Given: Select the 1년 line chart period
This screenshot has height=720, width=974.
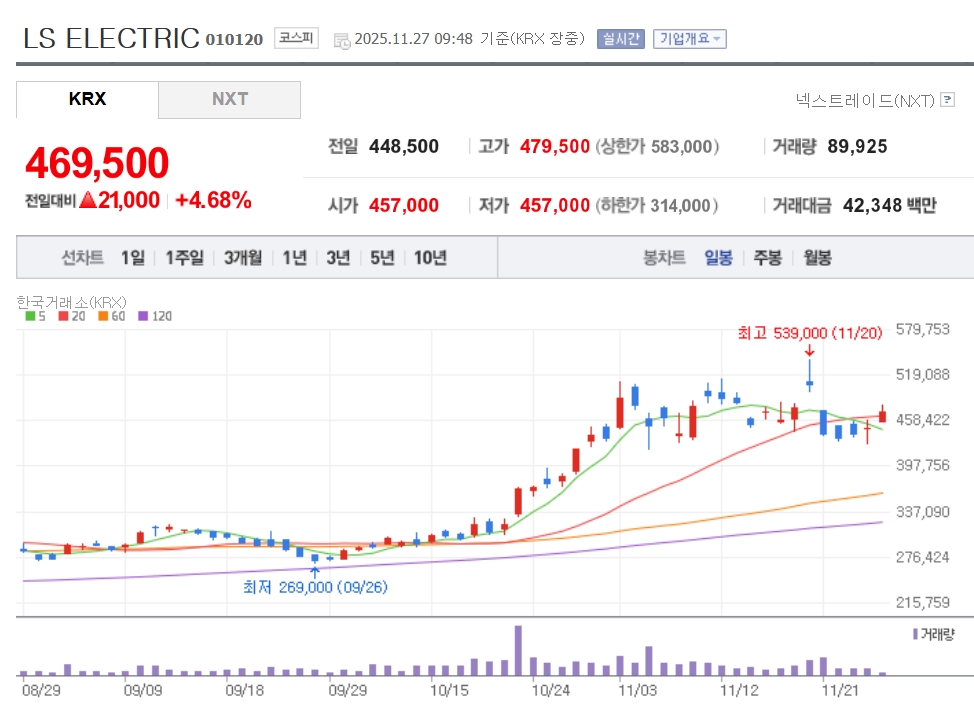Looking at the screenshot, I should point(294,257).
